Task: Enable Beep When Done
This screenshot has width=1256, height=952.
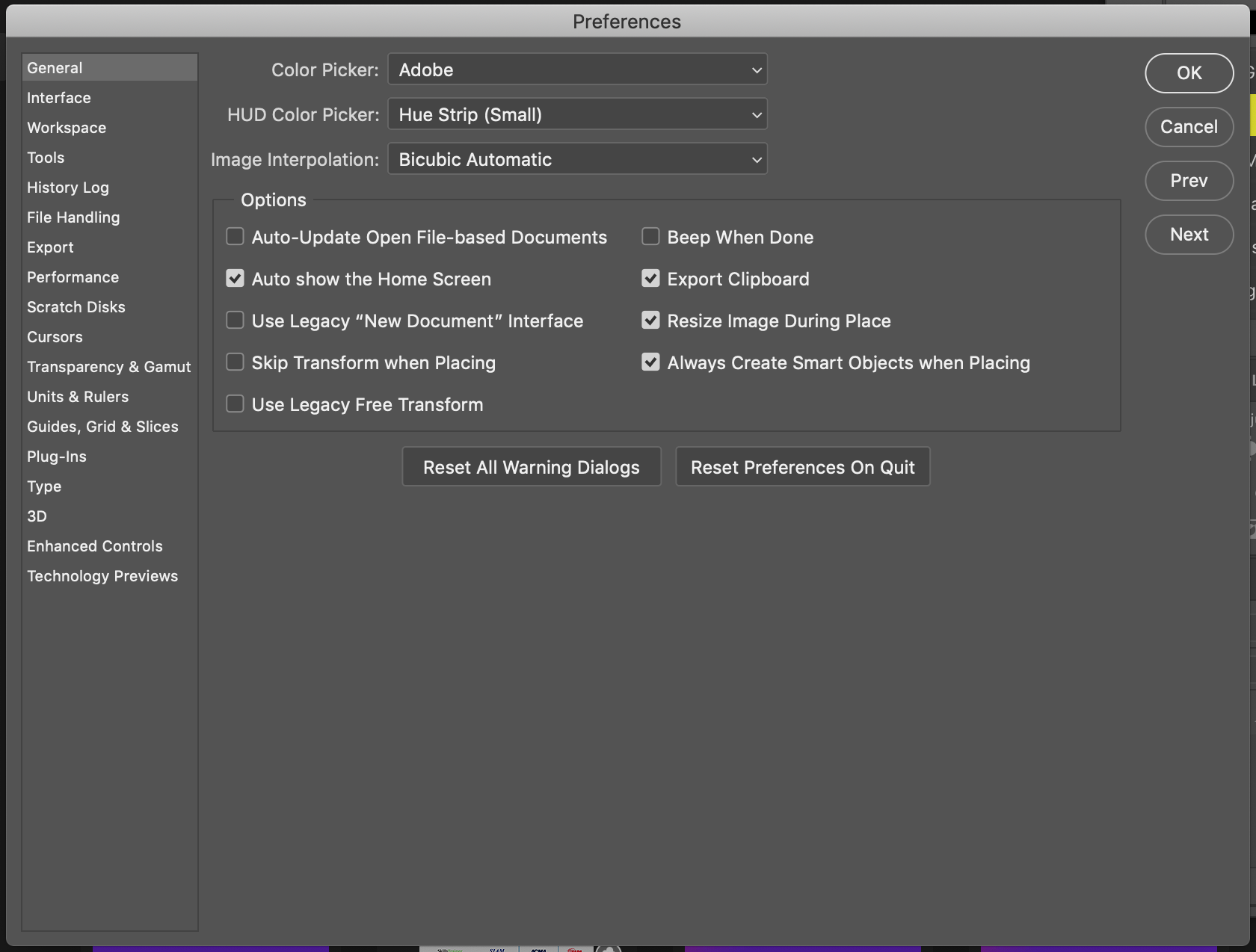Action: click(650, 236)
